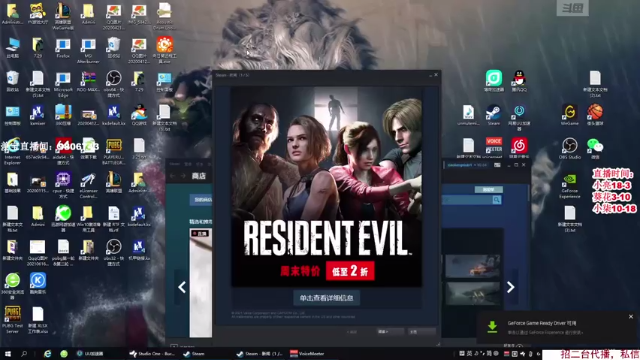Open the Admin folder in top row

click(x=88, y=14)
